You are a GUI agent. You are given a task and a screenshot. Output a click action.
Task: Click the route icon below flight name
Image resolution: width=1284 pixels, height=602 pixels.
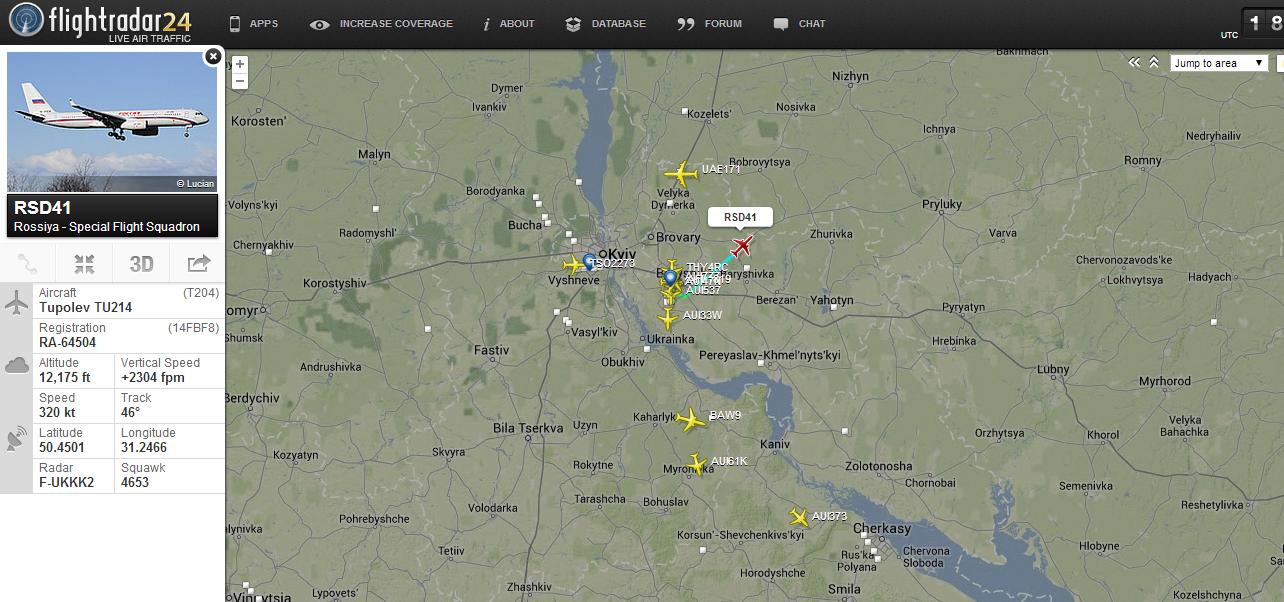28,264
